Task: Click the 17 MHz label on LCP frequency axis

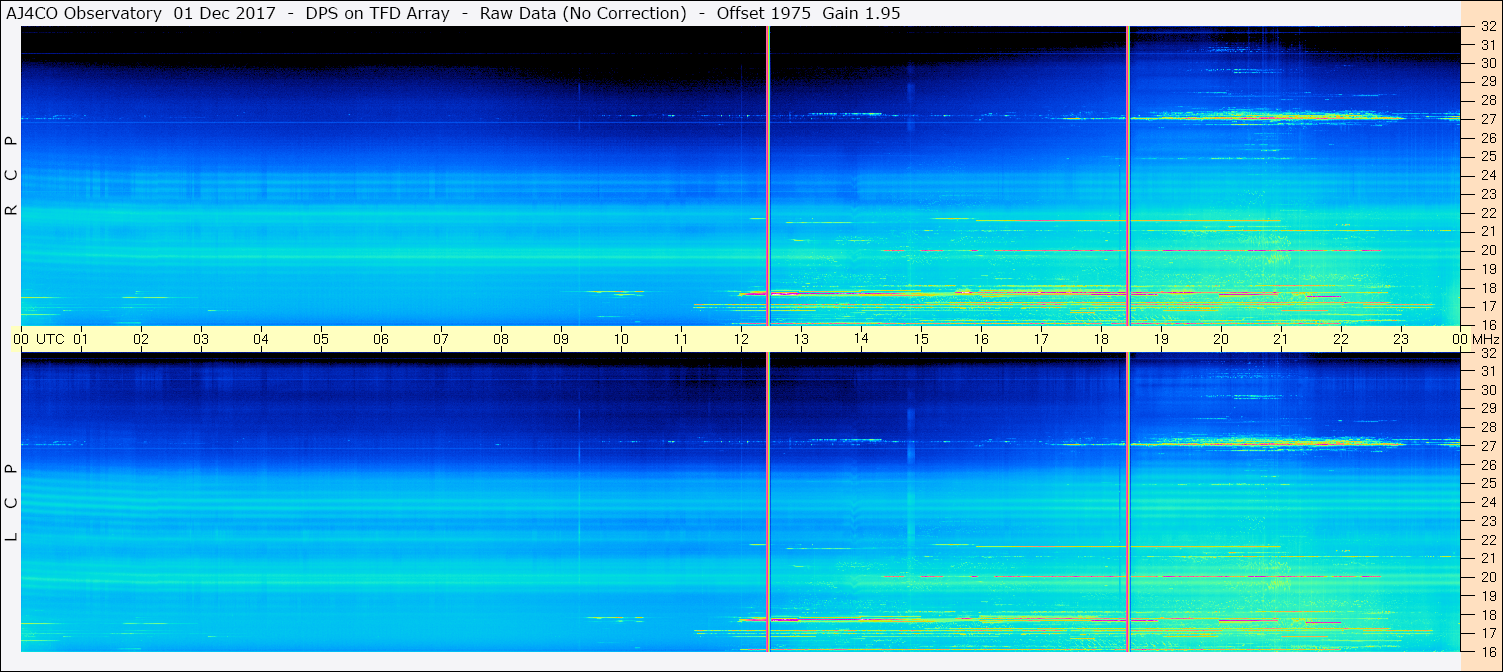Action: pyautogui.click(x=1487, y=633)
